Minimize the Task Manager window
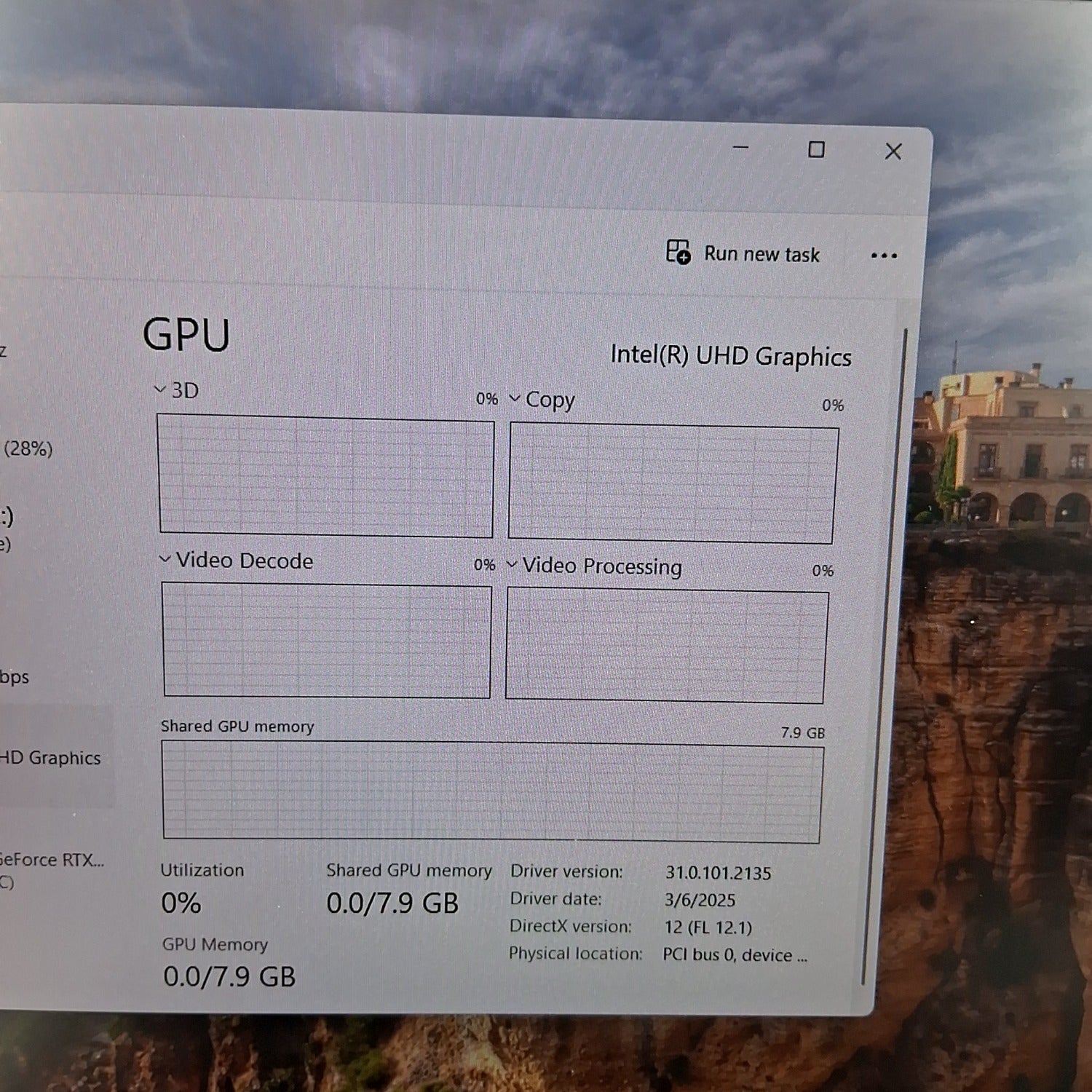The width and height of the screenshot is (1092, 1092). 740,148
